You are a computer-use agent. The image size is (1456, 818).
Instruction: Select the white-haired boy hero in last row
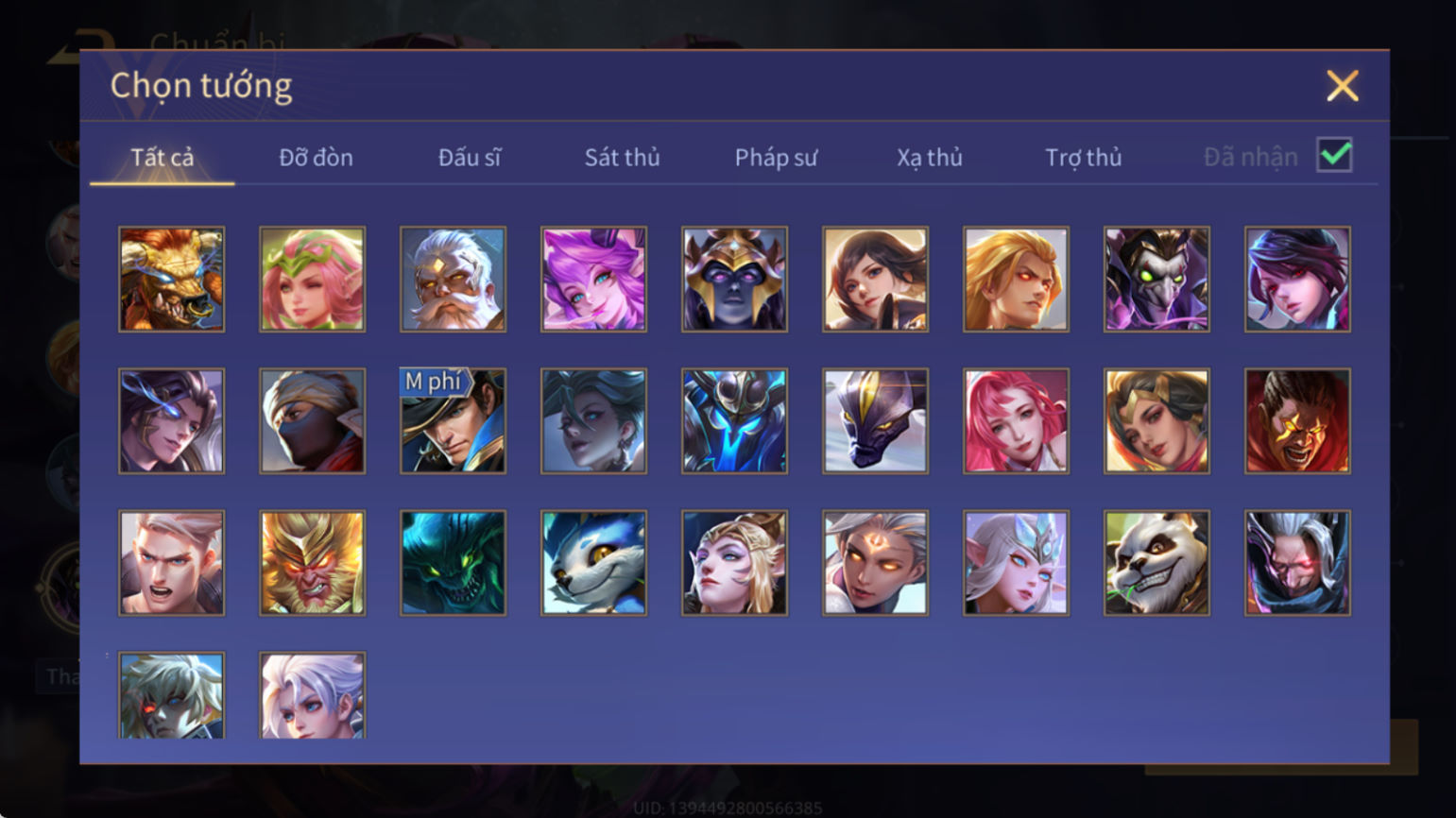tap(312, 695)
